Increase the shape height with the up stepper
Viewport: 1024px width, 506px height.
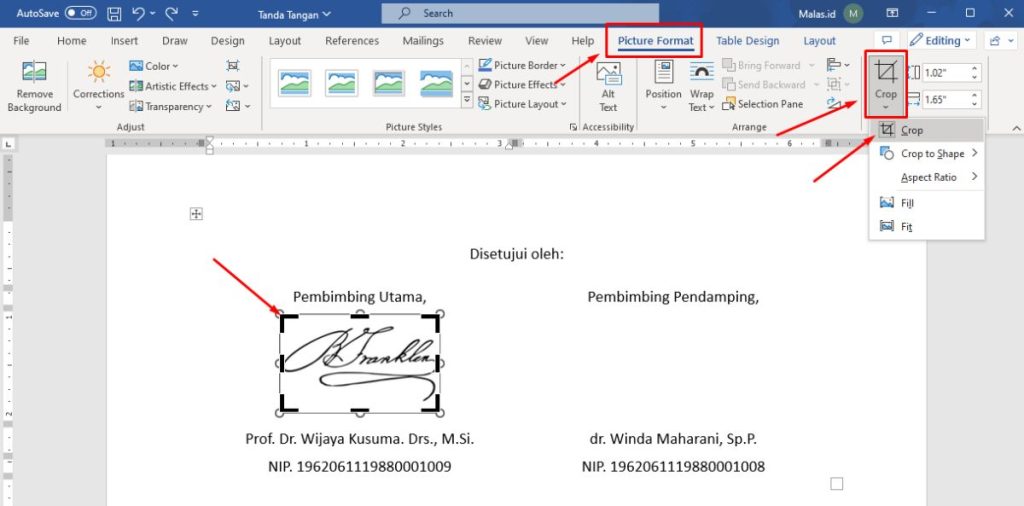coord(975,69)
